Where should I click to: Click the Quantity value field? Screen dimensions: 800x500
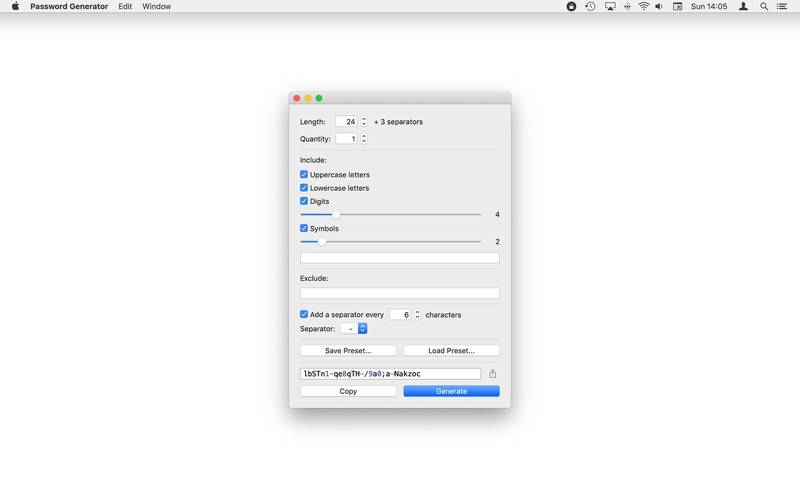pos(346,138)
